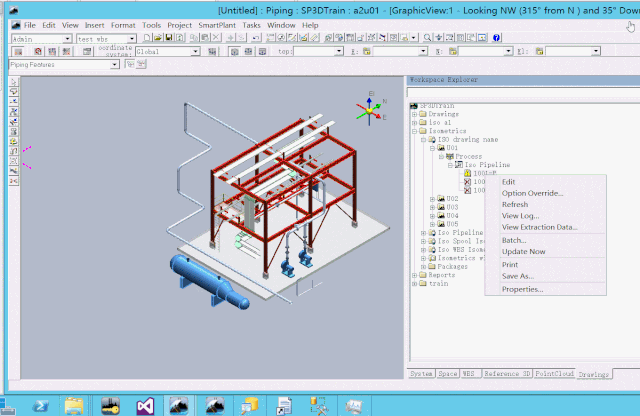
Task: Expand the U02 node in tree
Action: pos(432,199)
